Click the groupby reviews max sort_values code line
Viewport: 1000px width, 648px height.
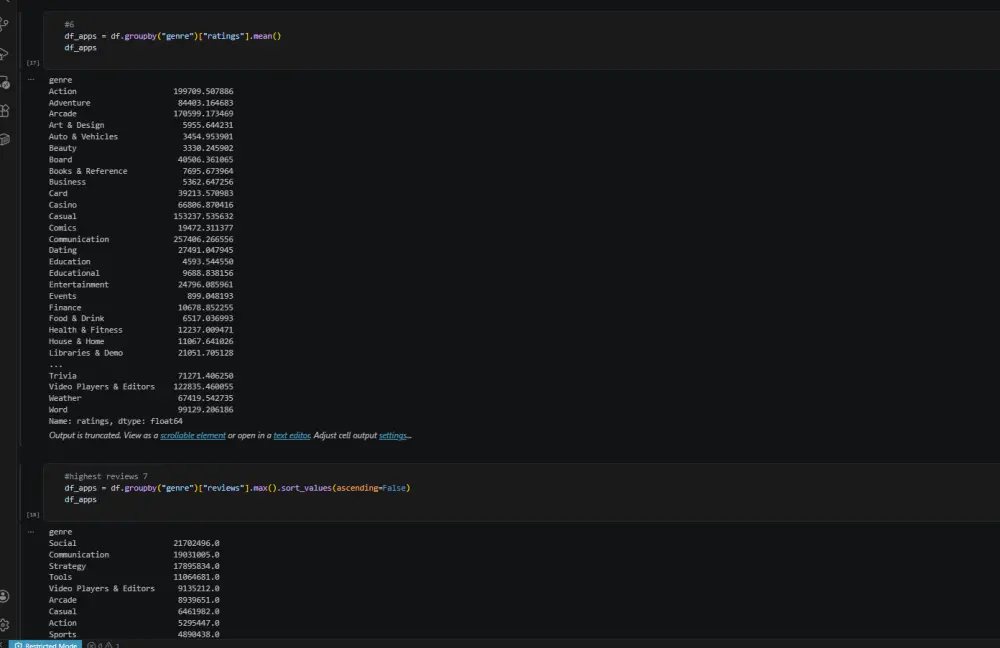pyautogui.click(x=237, y=488)
